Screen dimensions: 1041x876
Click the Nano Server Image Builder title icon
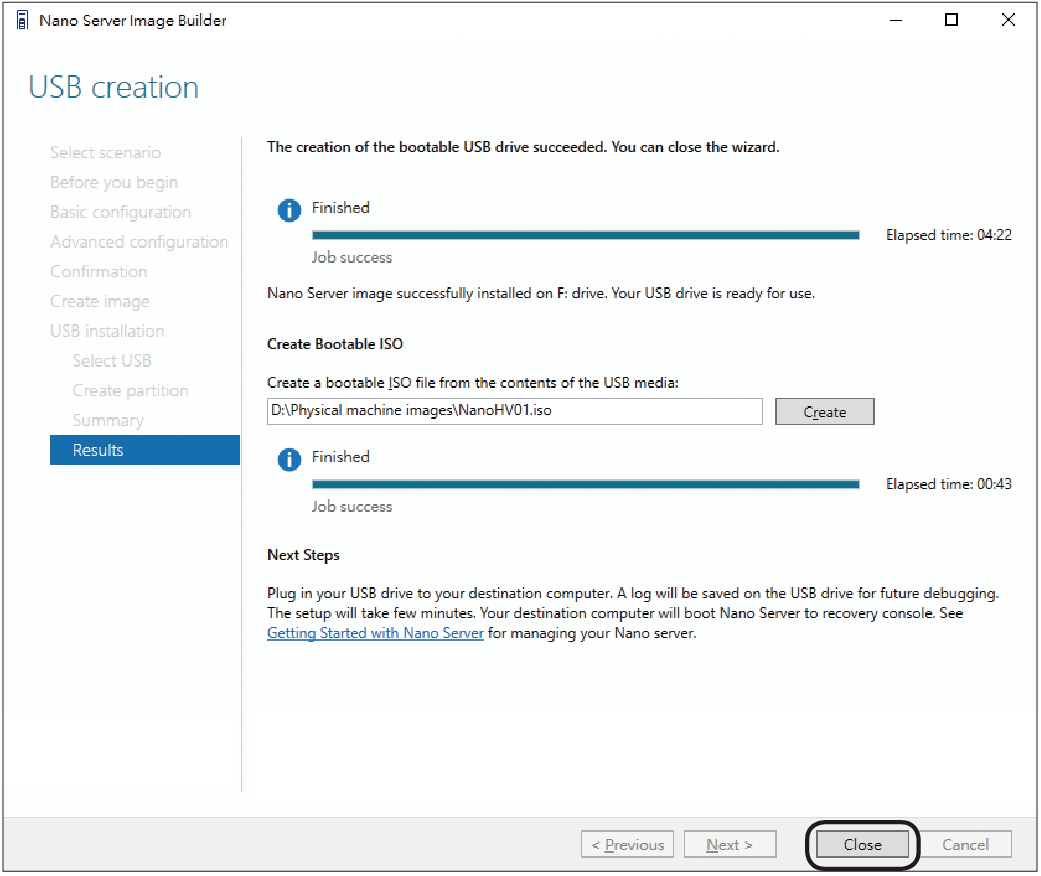pos(22,21)
